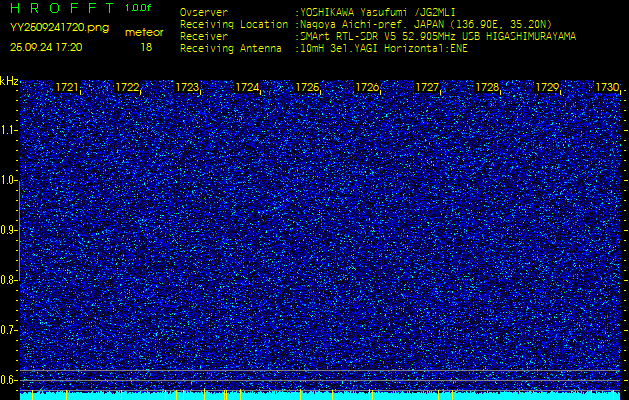Click the 1724 time marker

247,87
